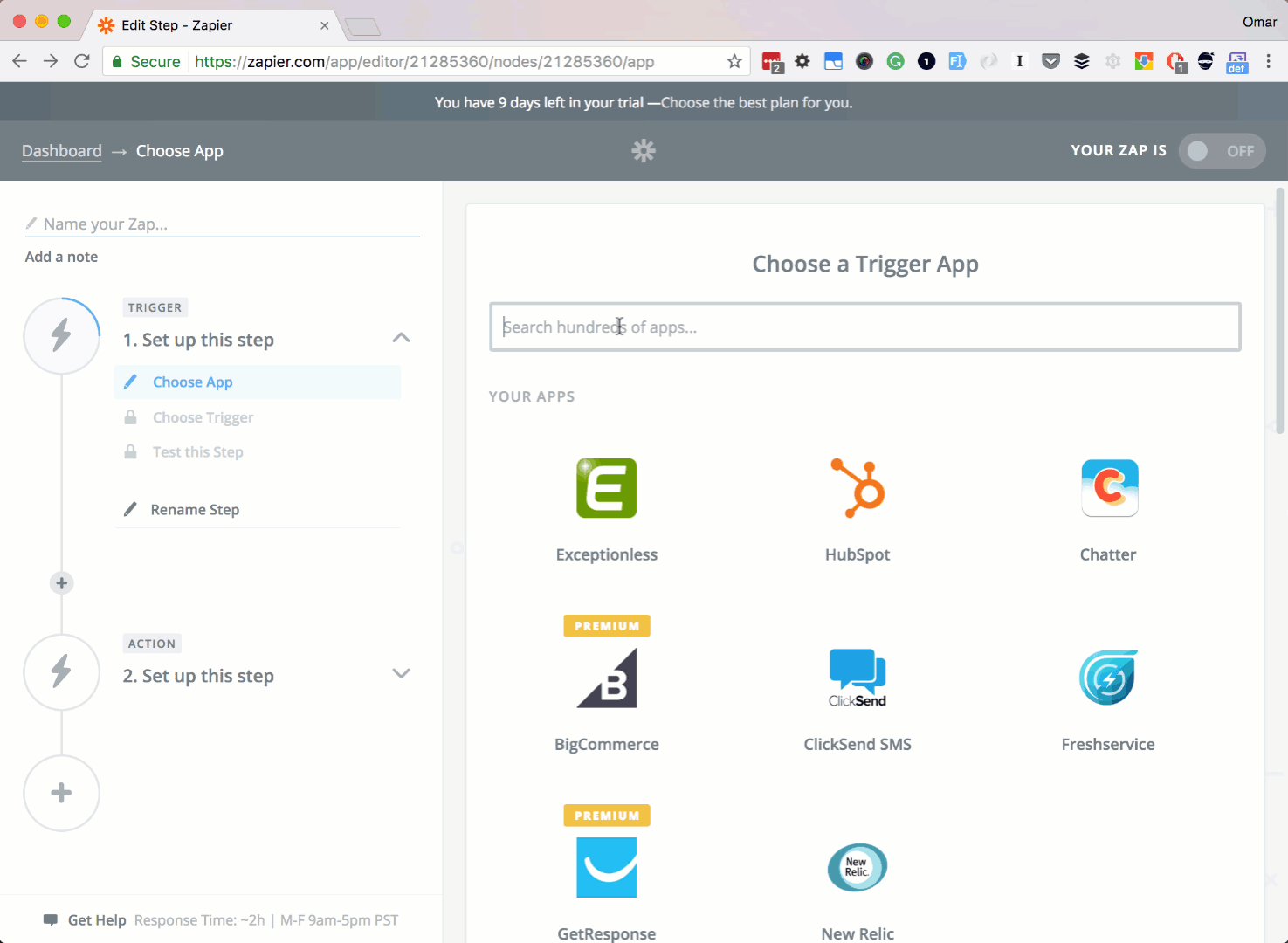This screenshot has height=943, width=1288.
Task: Open Get Help
Action: pos(97,919)
